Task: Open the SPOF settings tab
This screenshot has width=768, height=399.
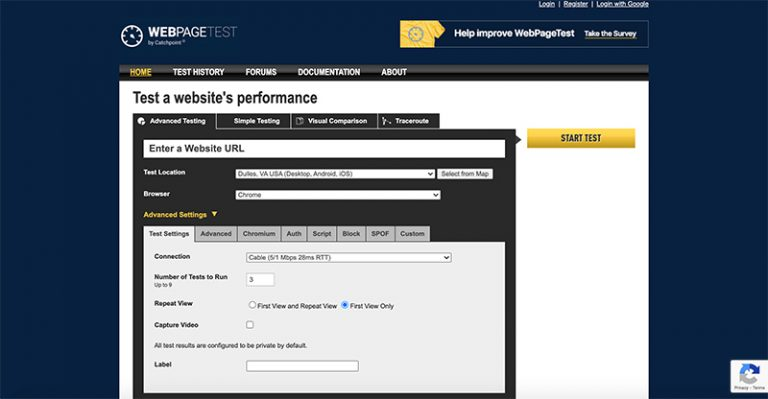Action: click(380, 234)
